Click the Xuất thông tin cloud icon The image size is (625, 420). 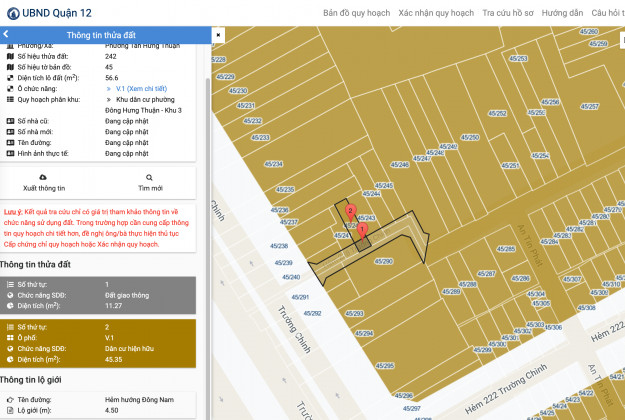(x=43, y=177)
